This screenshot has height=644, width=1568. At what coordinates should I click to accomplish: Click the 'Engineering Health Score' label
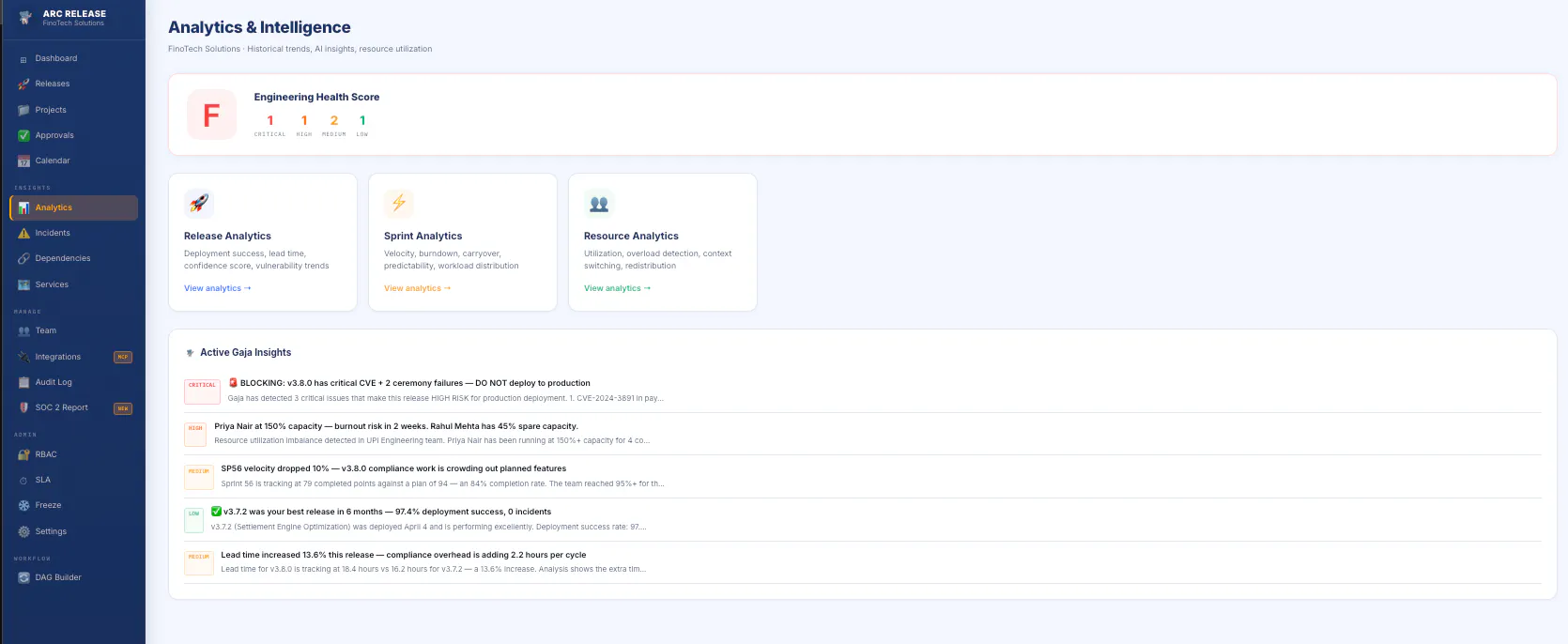pos(316,97)
